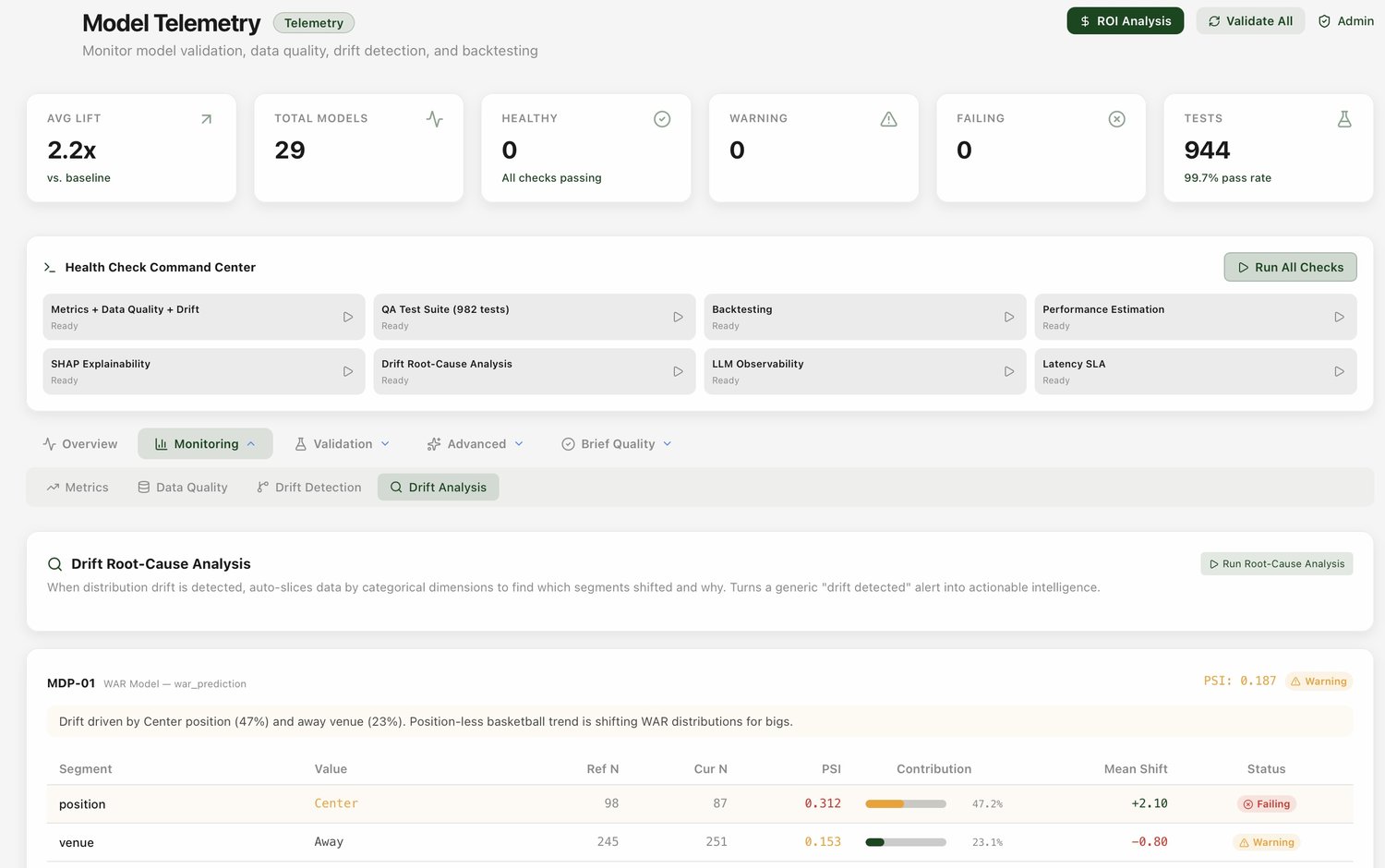Click the Warning status badge in venue row
This screenshot has height=868, width=1385.
(1267, 842)
